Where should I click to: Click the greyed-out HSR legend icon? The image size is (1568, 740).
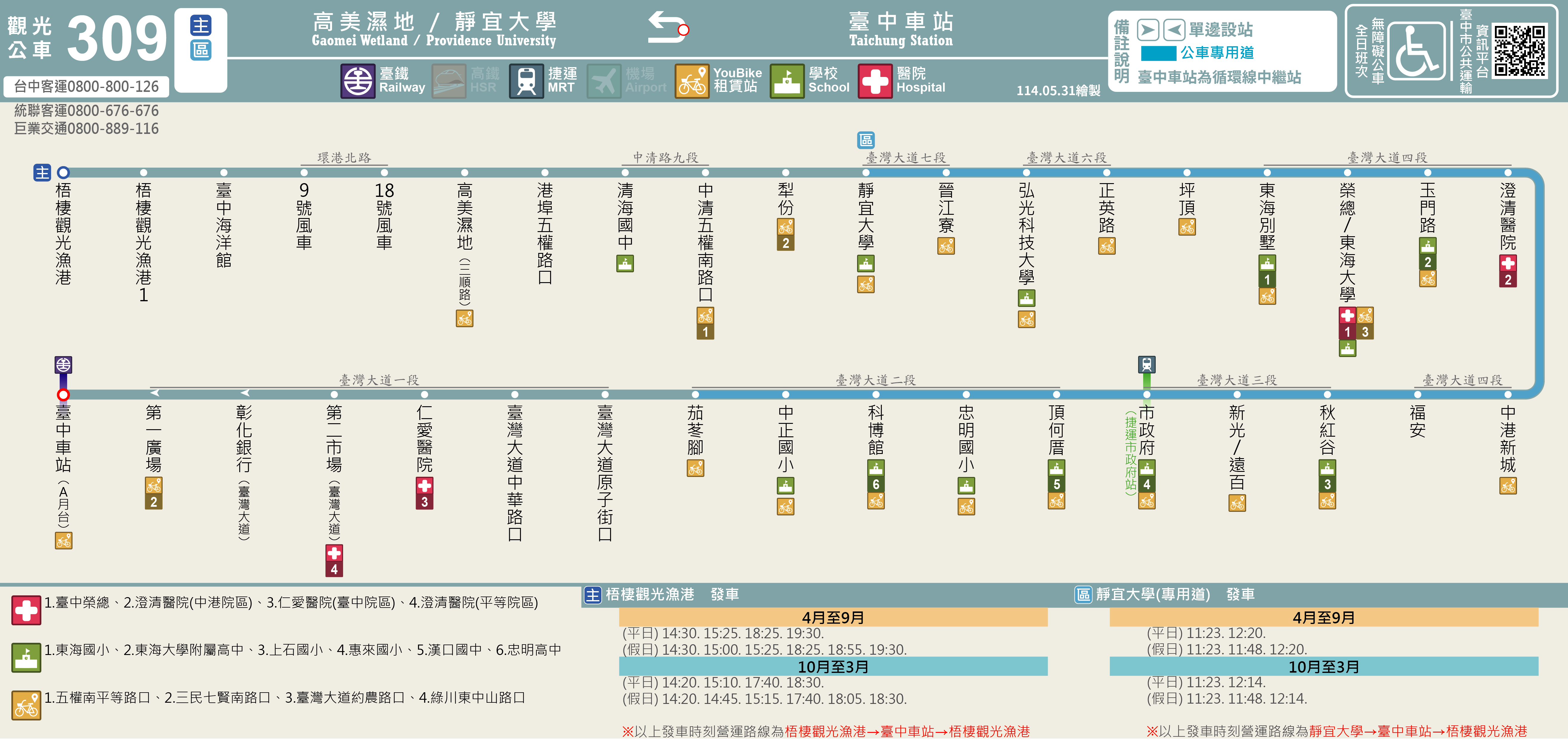coord(449,81)
